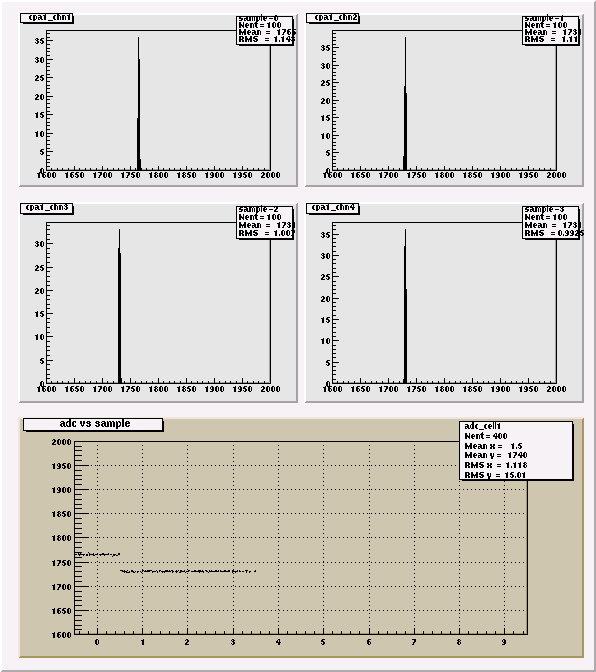Click x-axis label 1950 in cpa1_chn4 plot

(528, 389)
